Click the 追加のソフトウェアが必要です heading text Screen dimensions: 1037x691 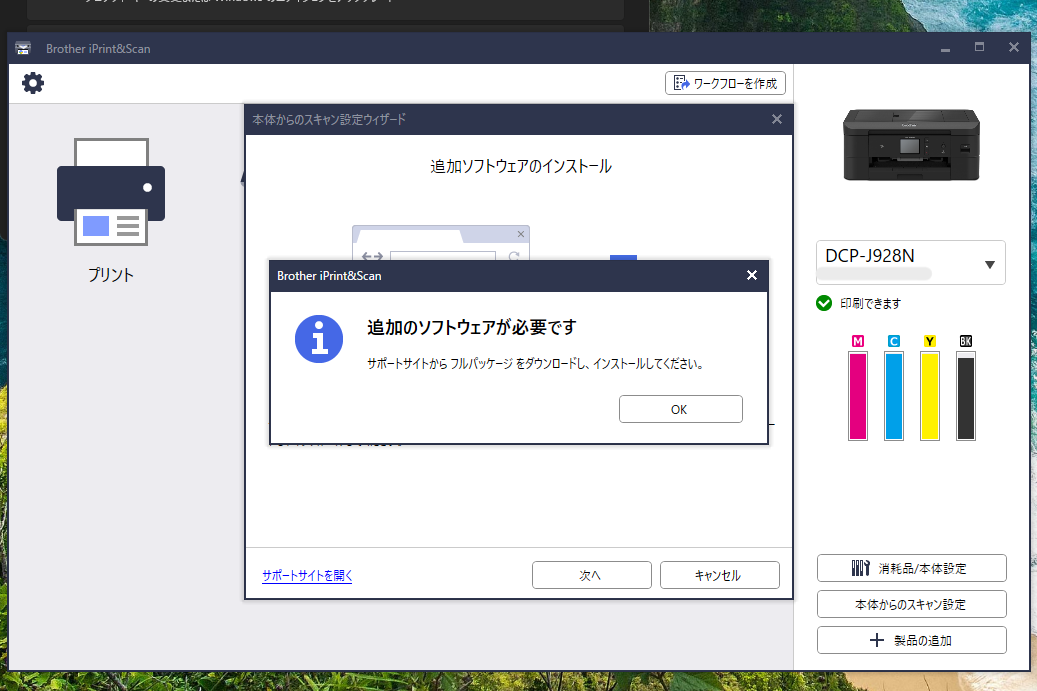[472, 327]
